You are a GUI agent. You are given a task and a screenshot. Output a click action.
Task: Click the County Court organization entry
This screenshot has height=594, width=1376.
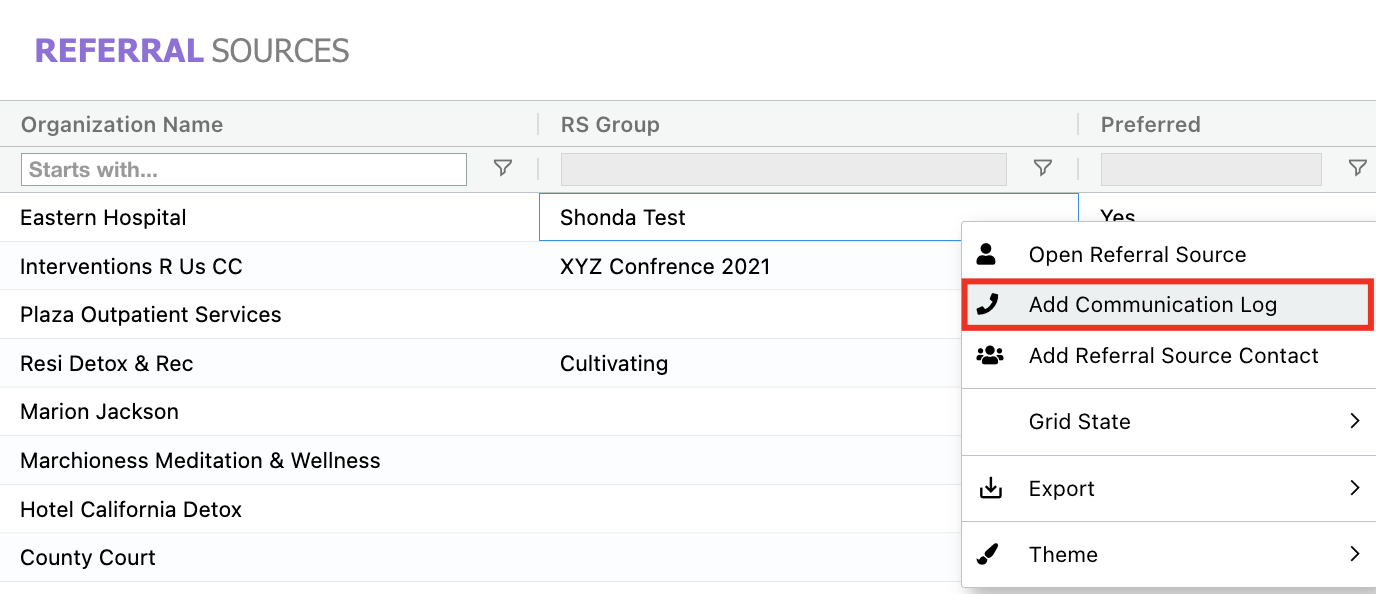pyautogui.click(x=88, y=557)
